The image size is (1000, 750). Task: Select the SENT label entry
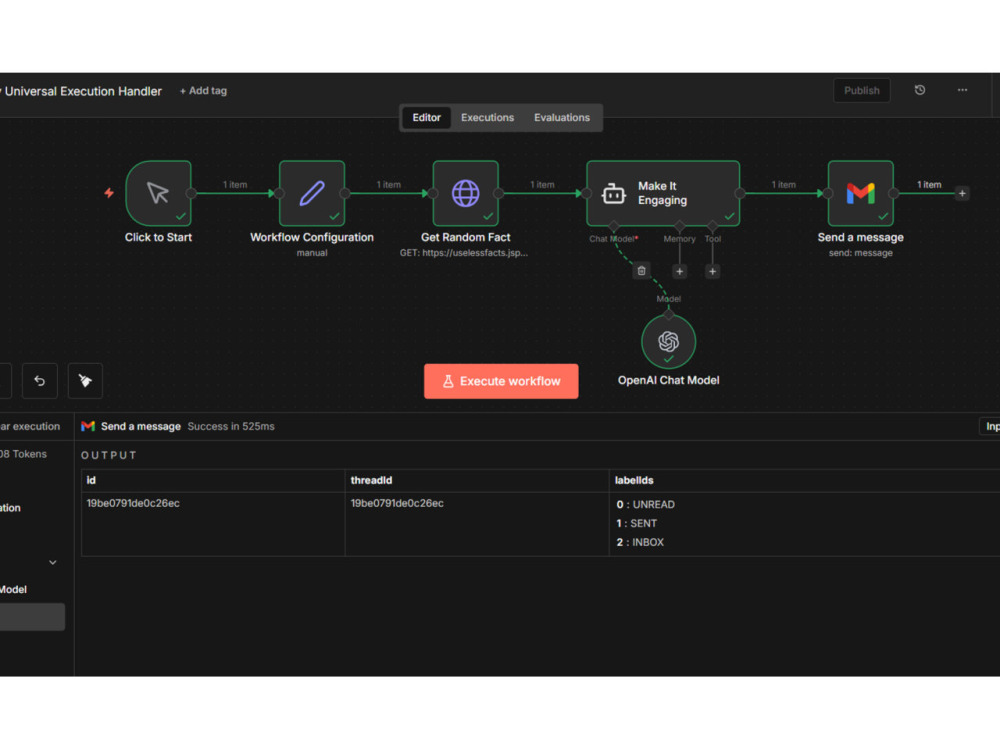pyautogui.click(x=636, y=524)
